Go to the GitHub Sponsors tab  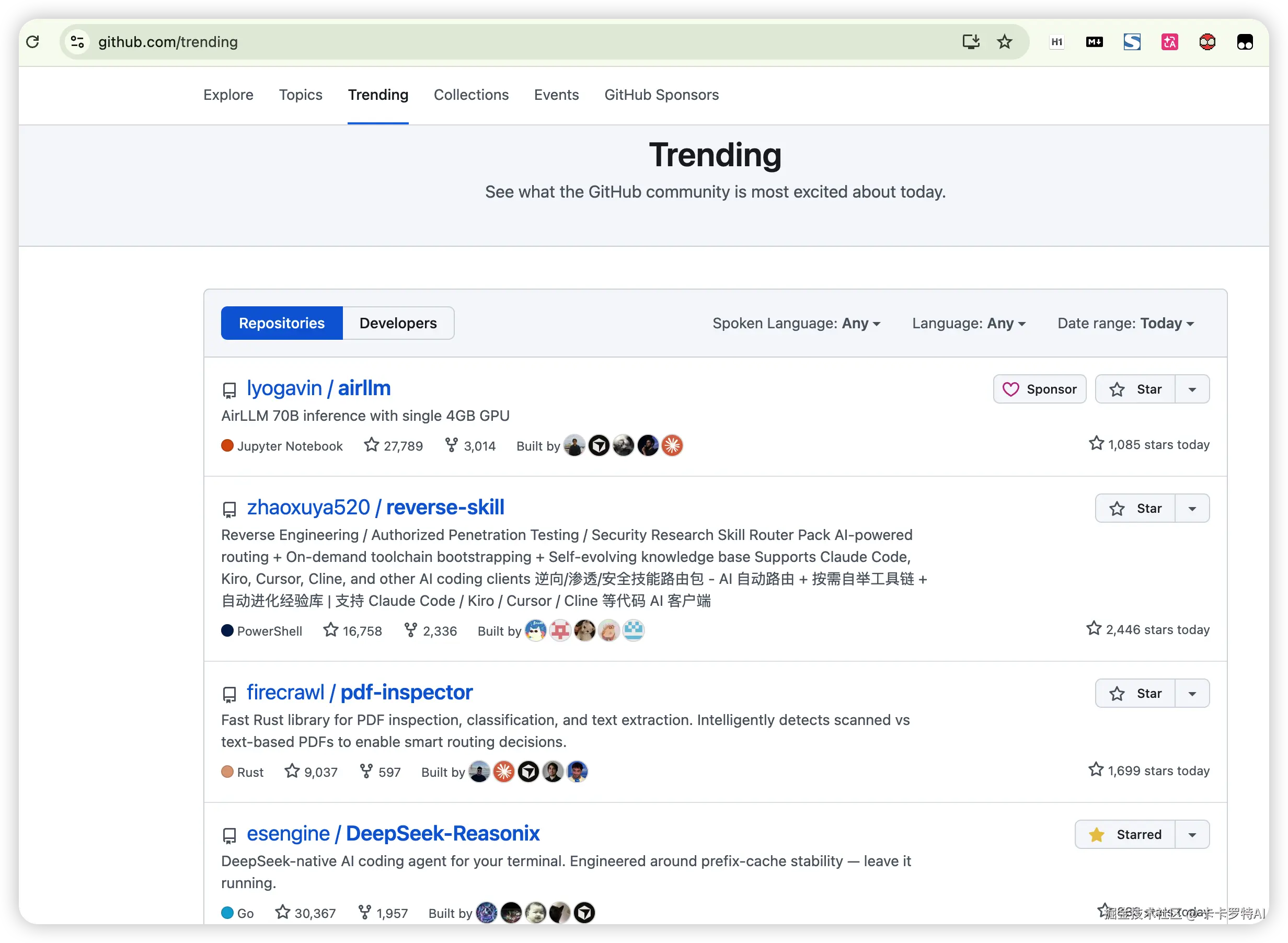(x=662, y=95)
